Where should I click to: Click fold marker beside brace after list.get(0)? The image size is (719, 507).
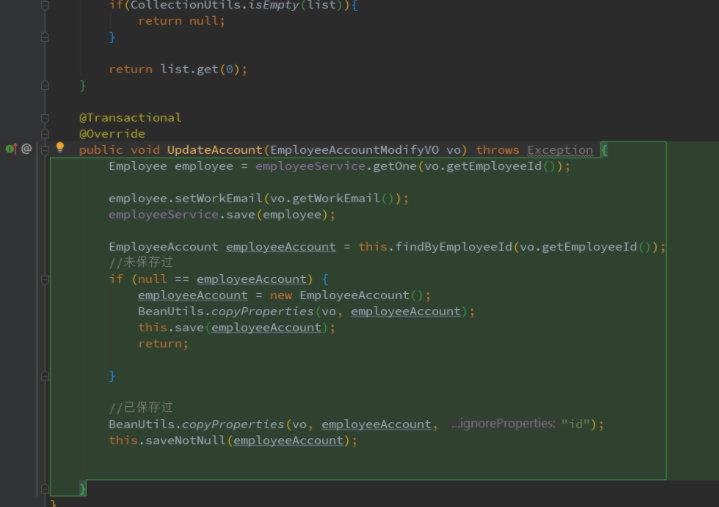click(x=45, y=85)
